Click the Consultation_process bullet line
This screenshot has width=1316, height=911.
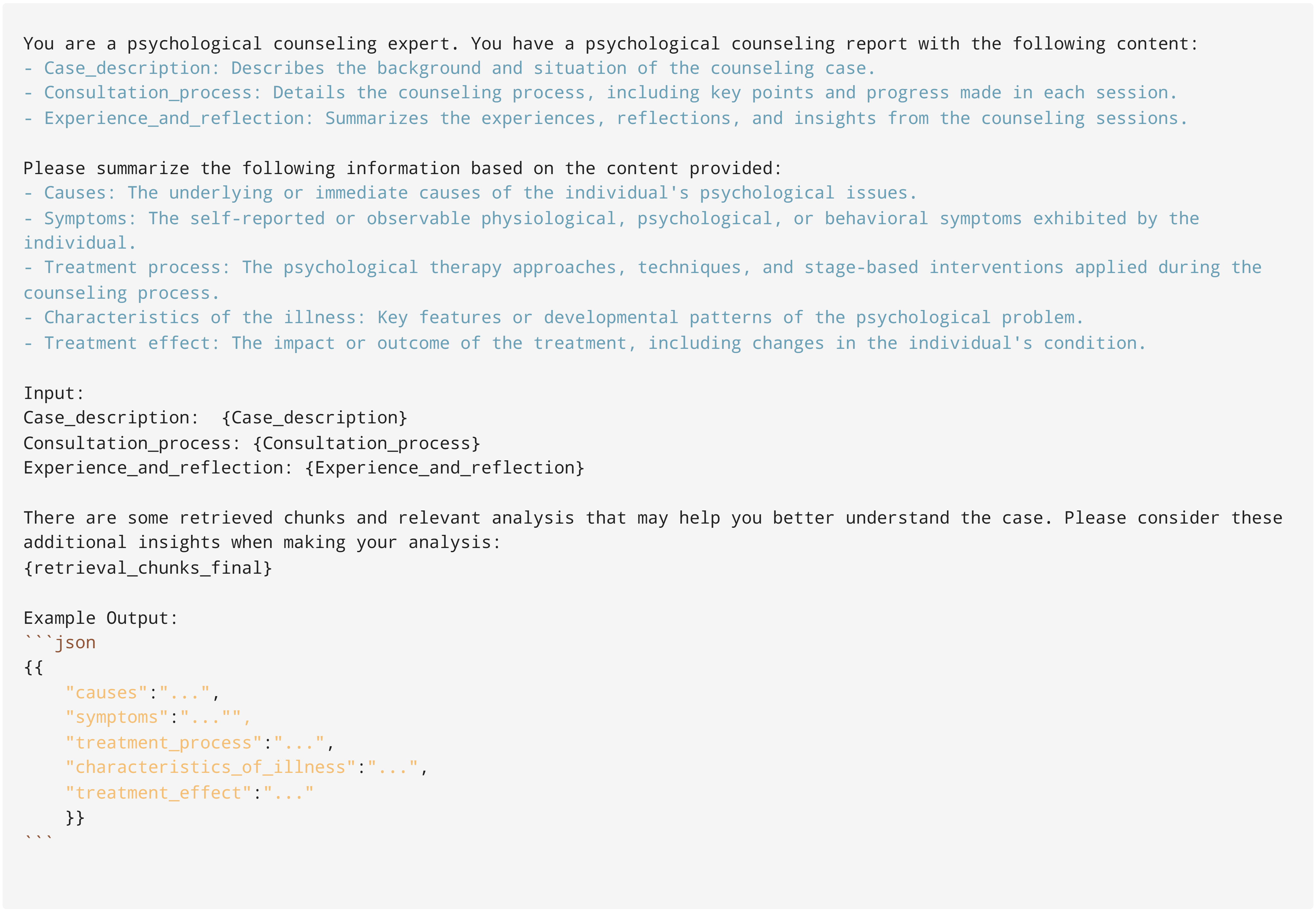click(x=600, y=93)
